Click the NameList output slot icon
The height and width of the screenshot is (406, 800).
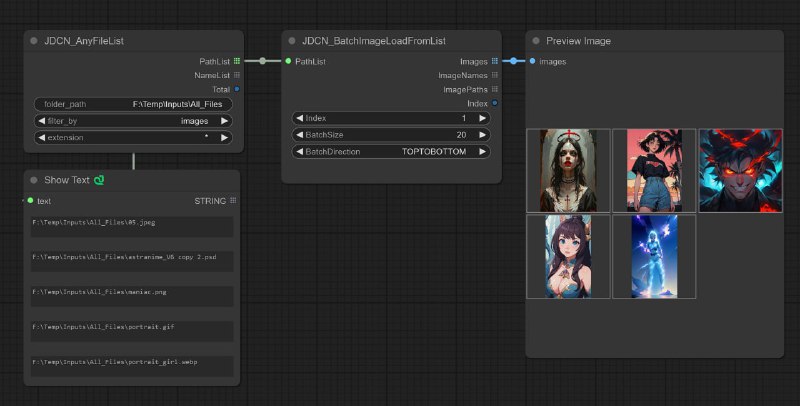tap(236, 75)
